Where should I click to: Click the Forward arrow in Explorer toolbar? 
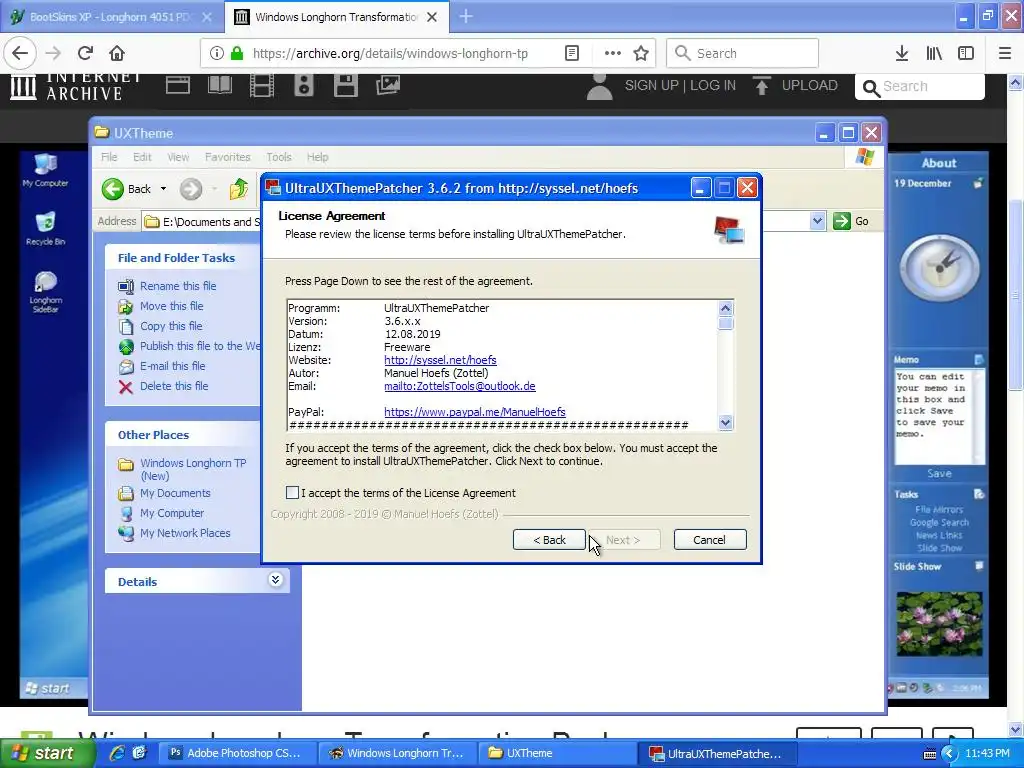191,189
